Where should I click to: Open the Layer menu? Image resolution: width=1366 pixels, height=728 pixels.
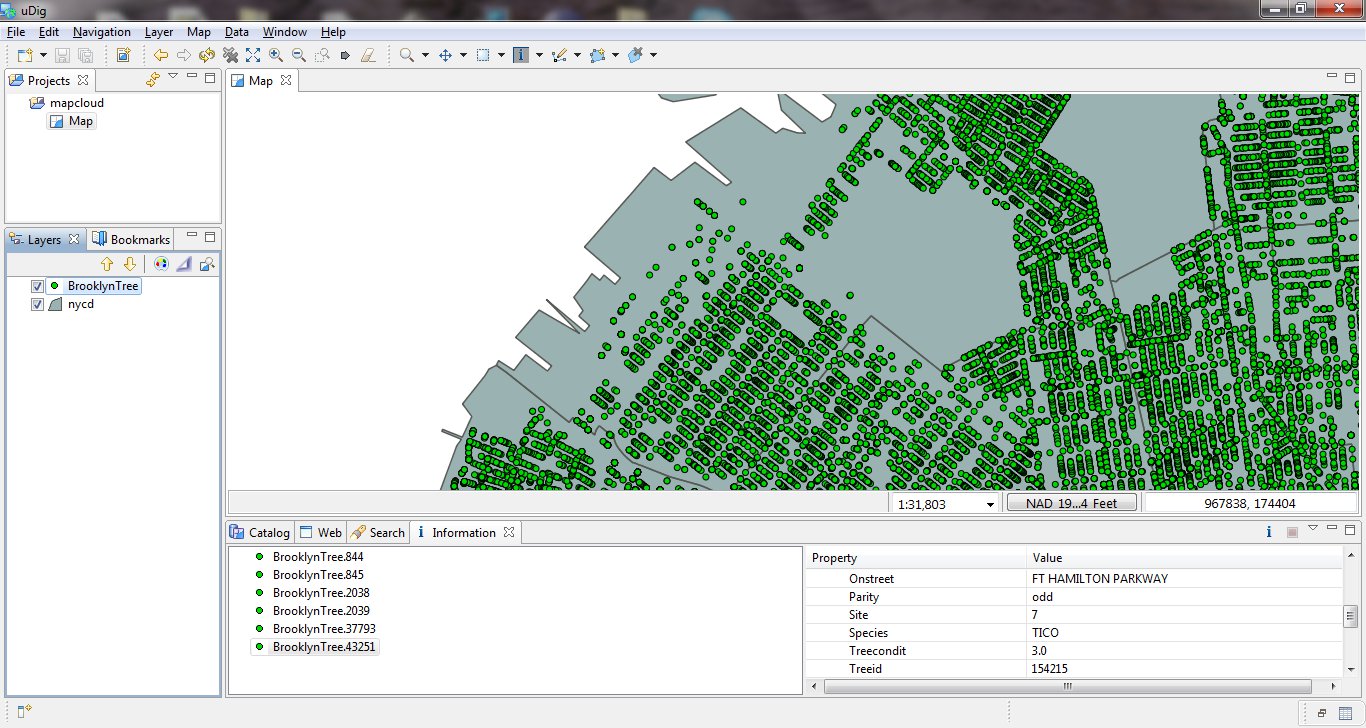coord(159,32)
